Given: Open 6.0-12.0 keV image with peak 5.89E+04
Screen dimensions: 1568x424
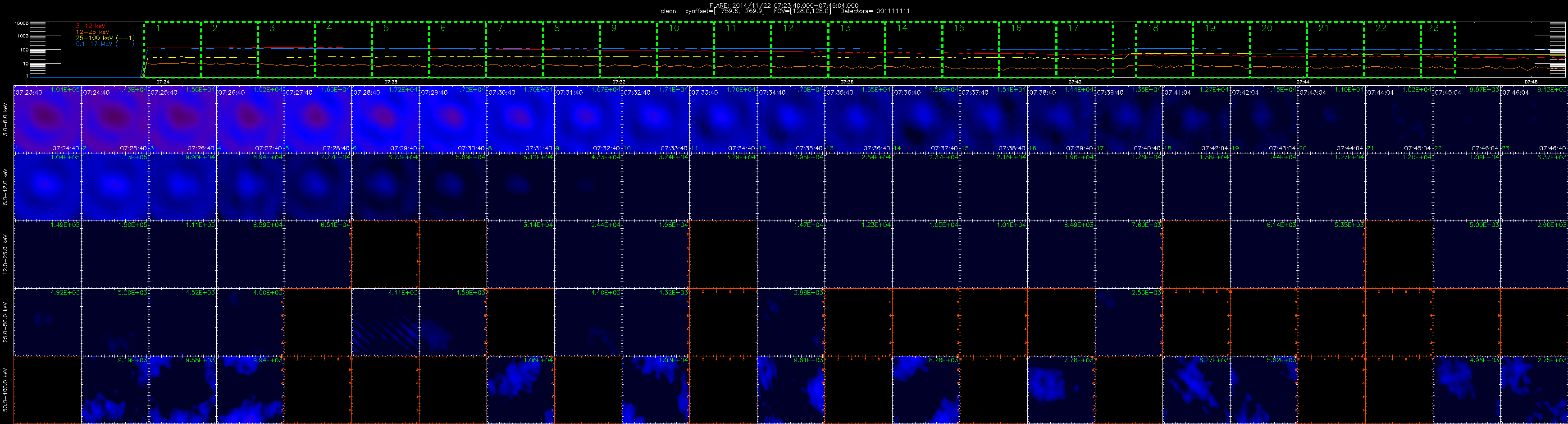Looking at the screenshot, I should pyautogui.click(x=453, y=186).
